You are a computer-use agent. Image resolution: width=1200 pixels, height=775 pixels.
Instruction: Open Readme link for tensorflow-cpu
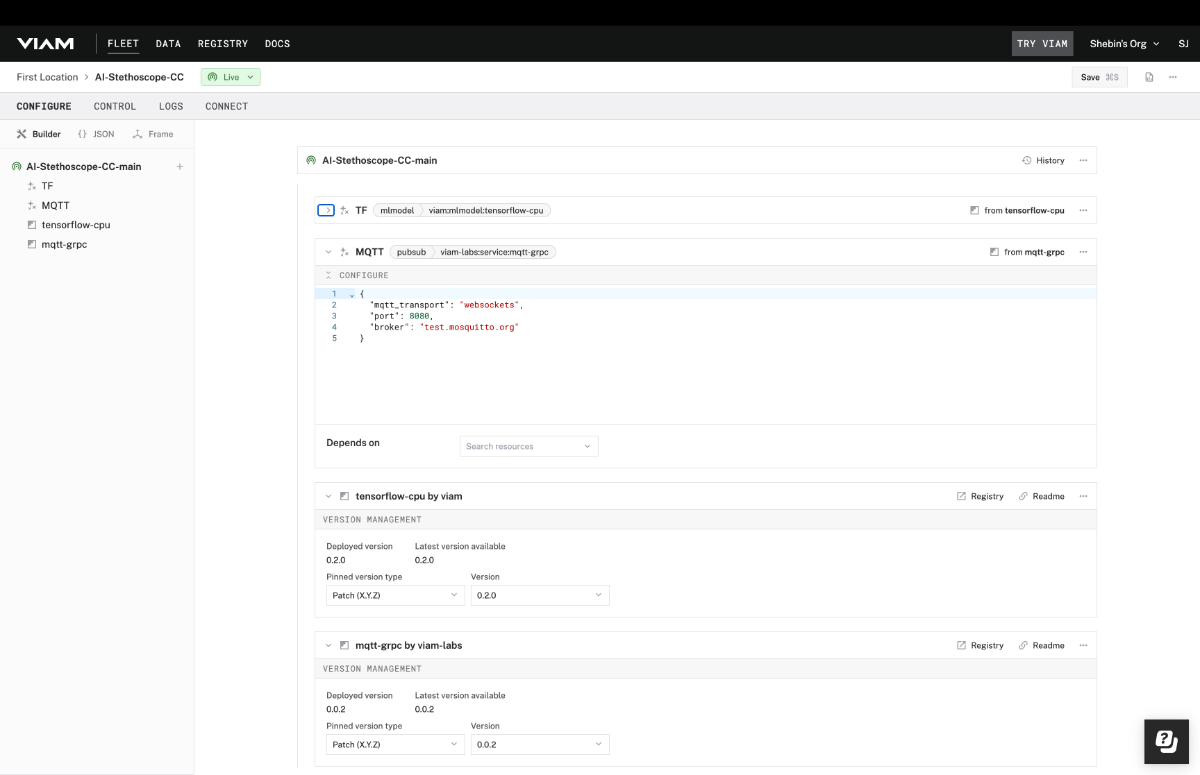click(x=1042, y=496)
